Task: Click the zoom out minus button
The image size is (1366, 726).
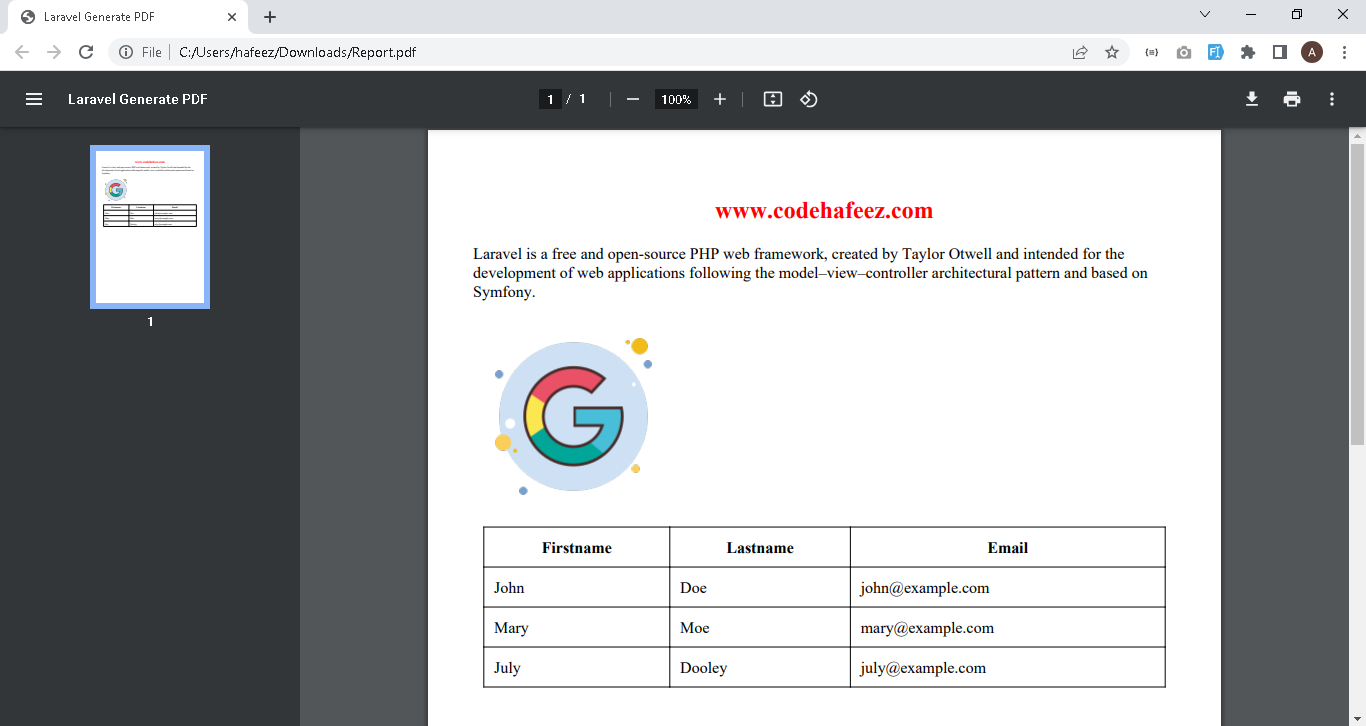Action: [x=632, y=99]
